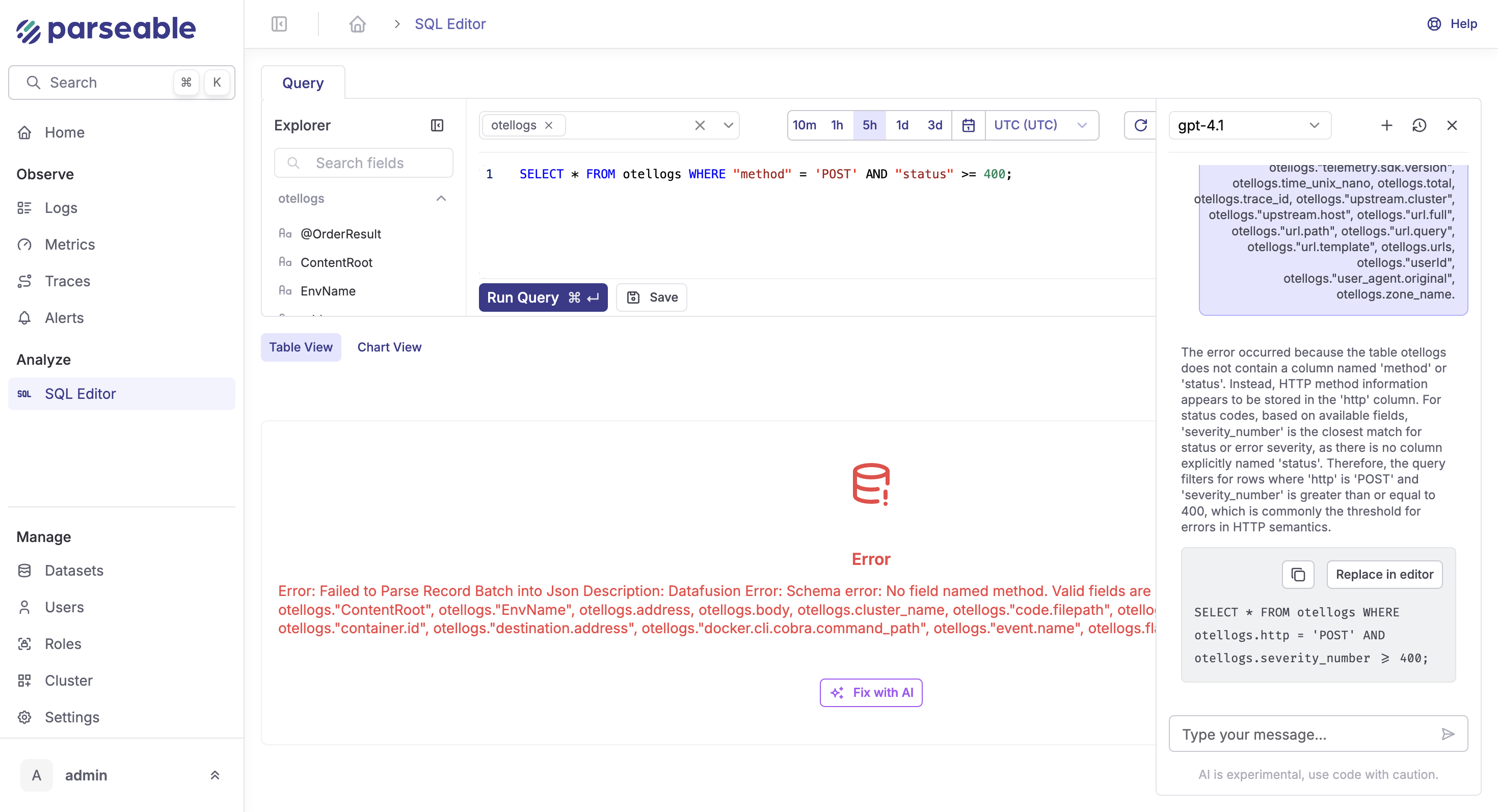
Task: Collapse the Explorer panel icon
Action: tap(437, 125)
